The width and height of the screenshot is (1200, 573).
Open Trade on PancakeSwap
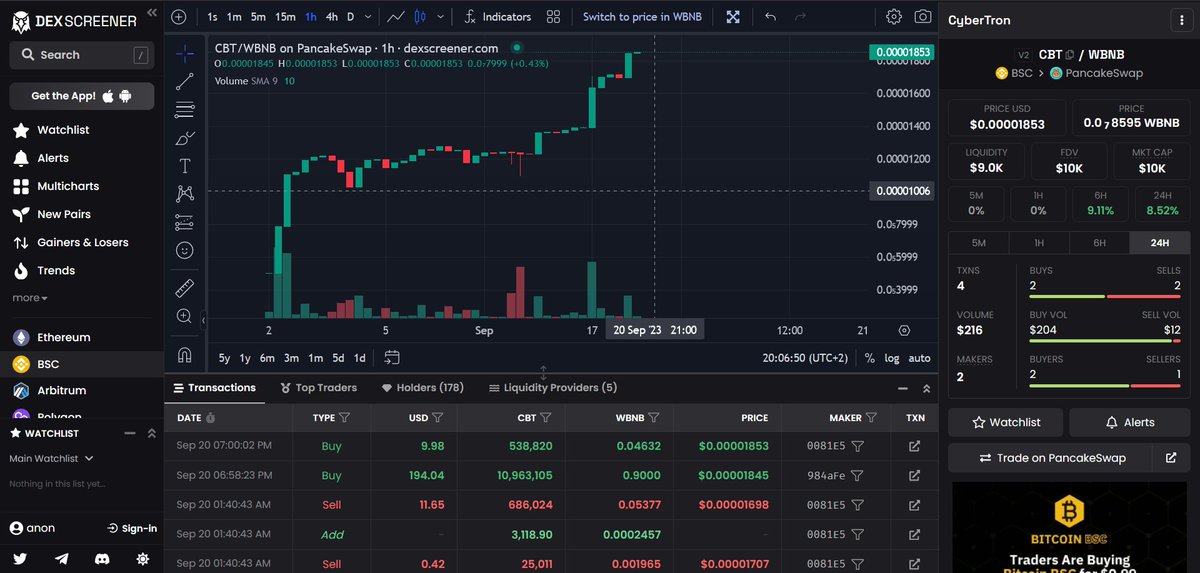click(1052, 458)
